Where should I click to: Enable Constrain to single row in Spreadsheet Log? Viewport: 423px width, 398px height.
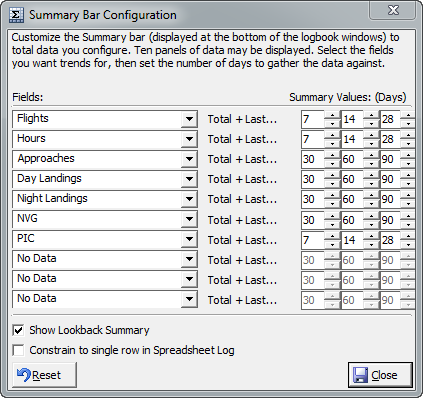pyautogui.click(x=18, y=350)
